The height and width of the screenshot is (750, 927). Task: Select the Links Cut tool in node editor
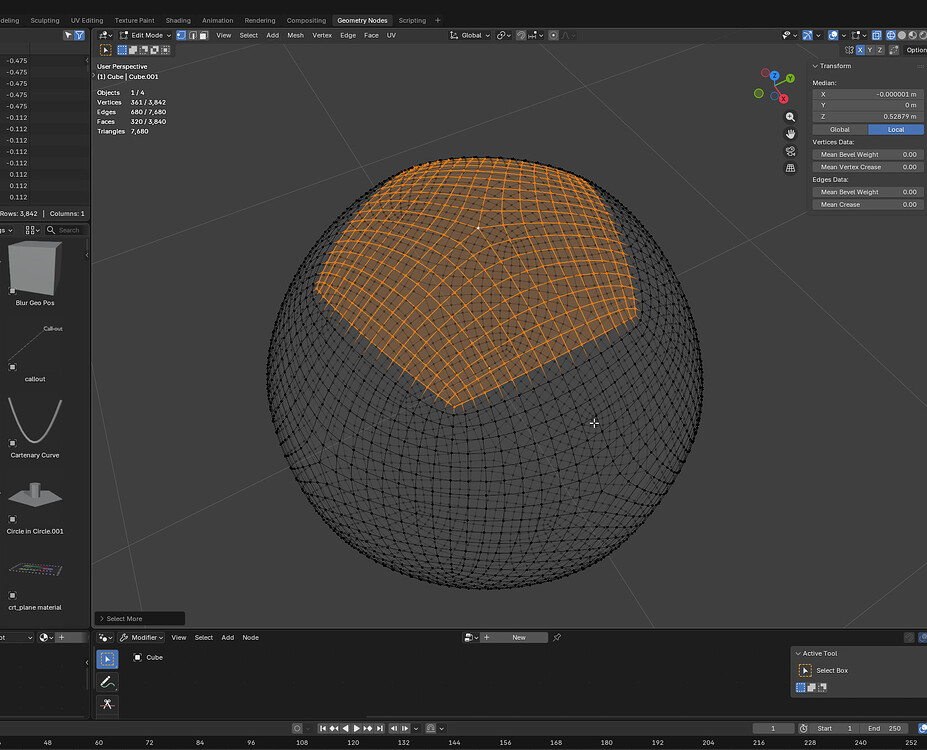tap(107, 704)
